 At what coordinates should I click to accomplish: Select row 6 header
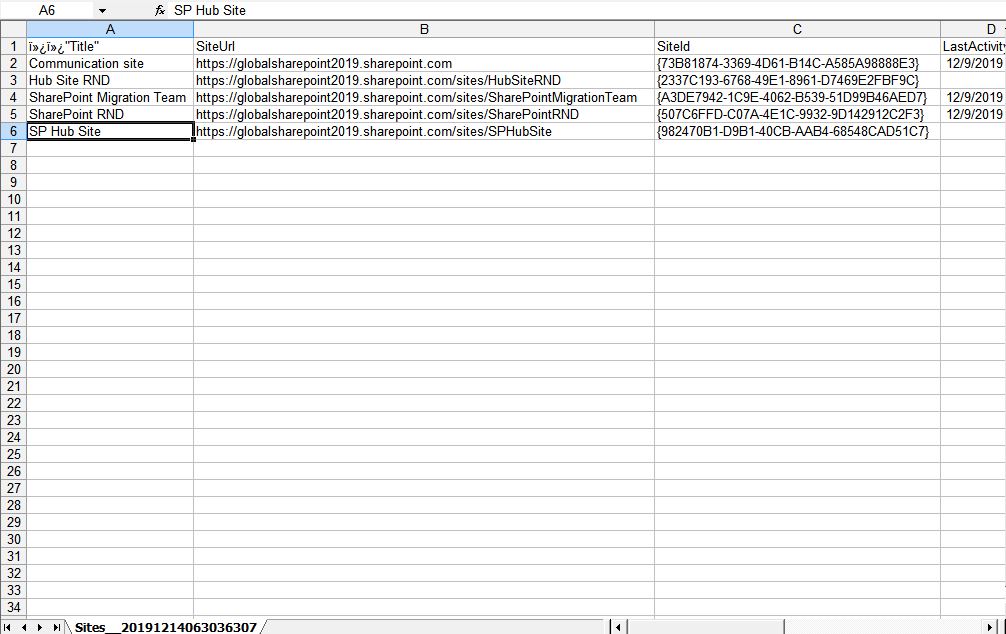13,131
